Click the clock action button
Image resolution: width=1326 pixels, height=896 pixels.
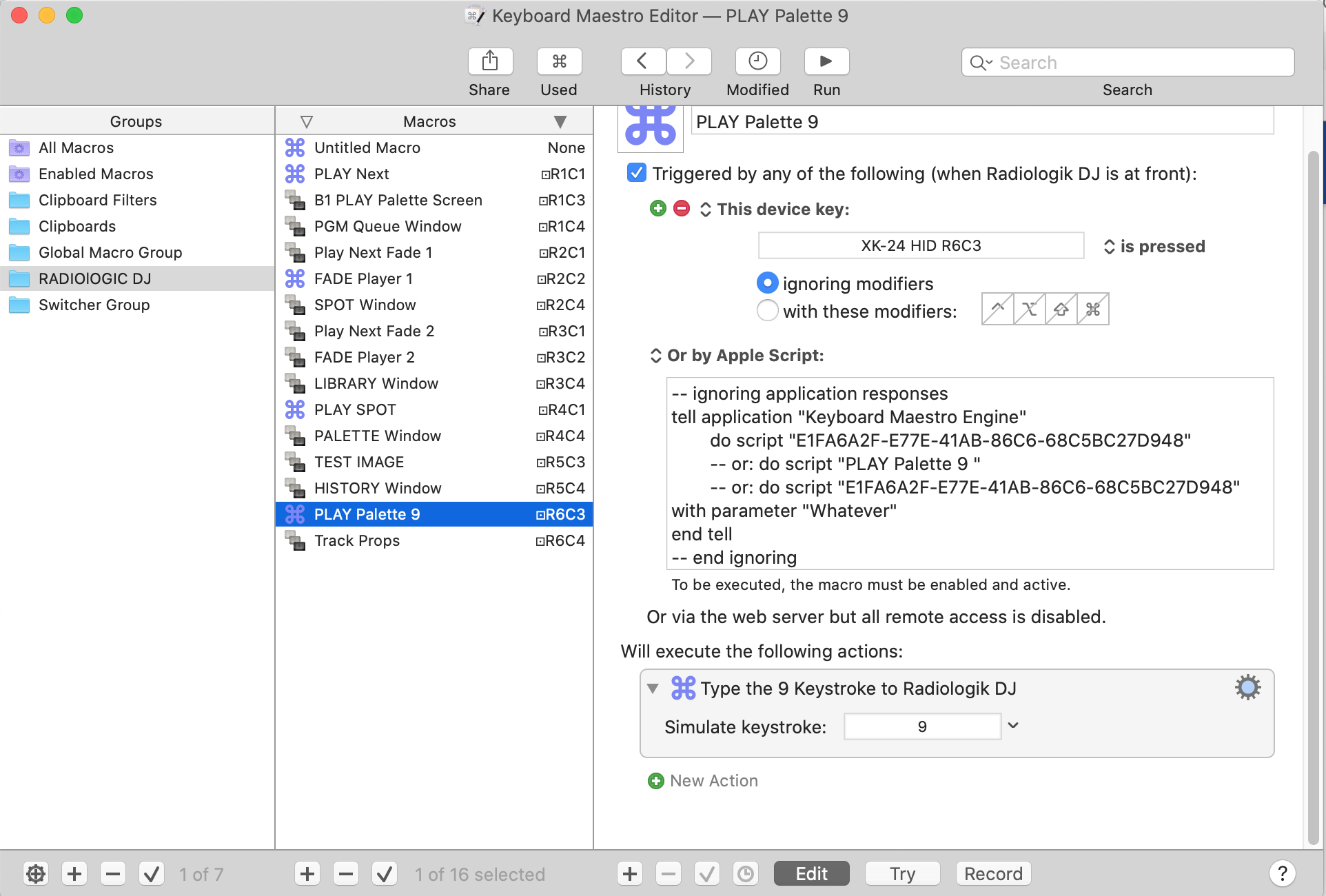point(746,874)
